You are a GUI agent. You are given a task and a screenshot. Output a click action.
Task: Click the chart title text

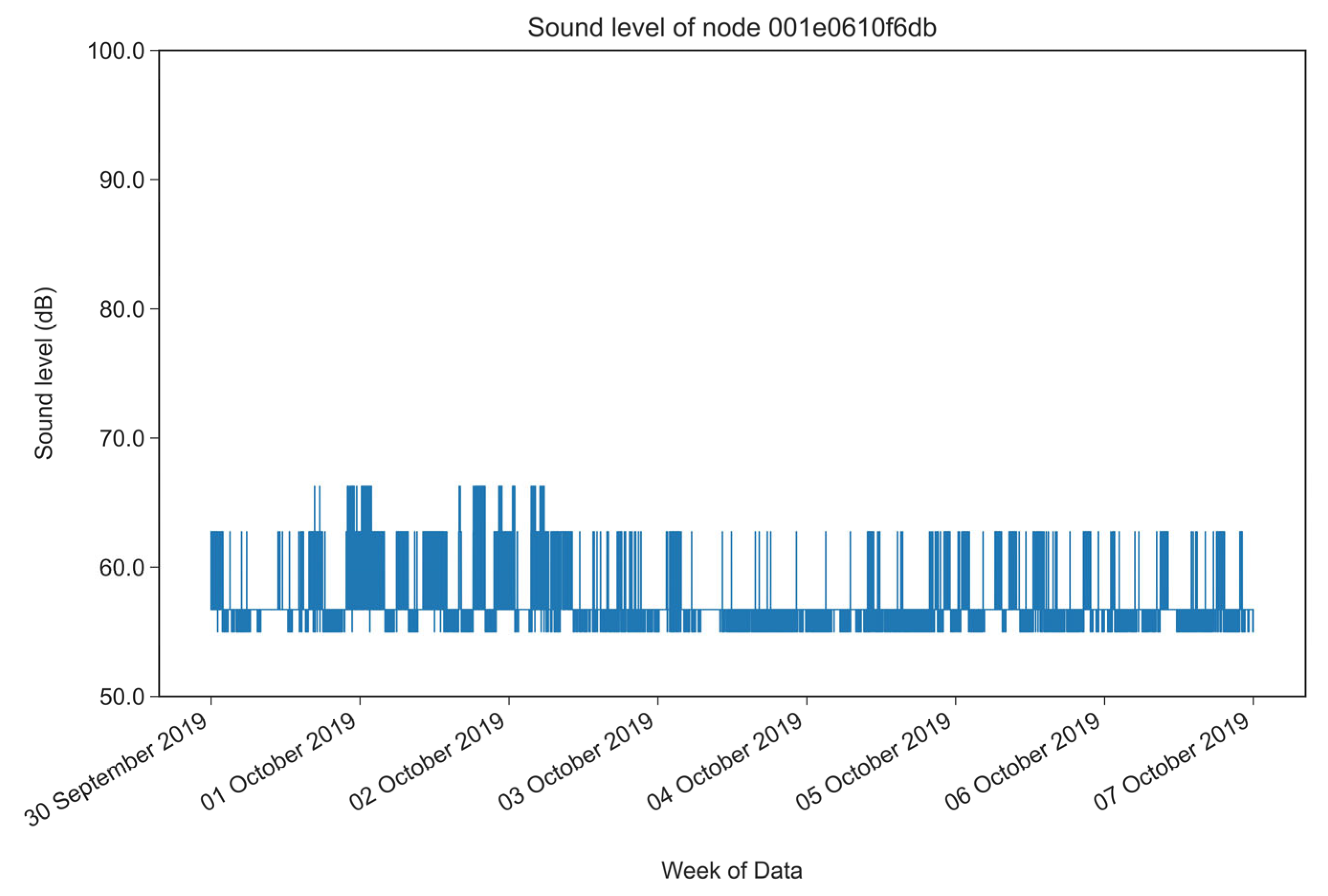coord(732,27)
